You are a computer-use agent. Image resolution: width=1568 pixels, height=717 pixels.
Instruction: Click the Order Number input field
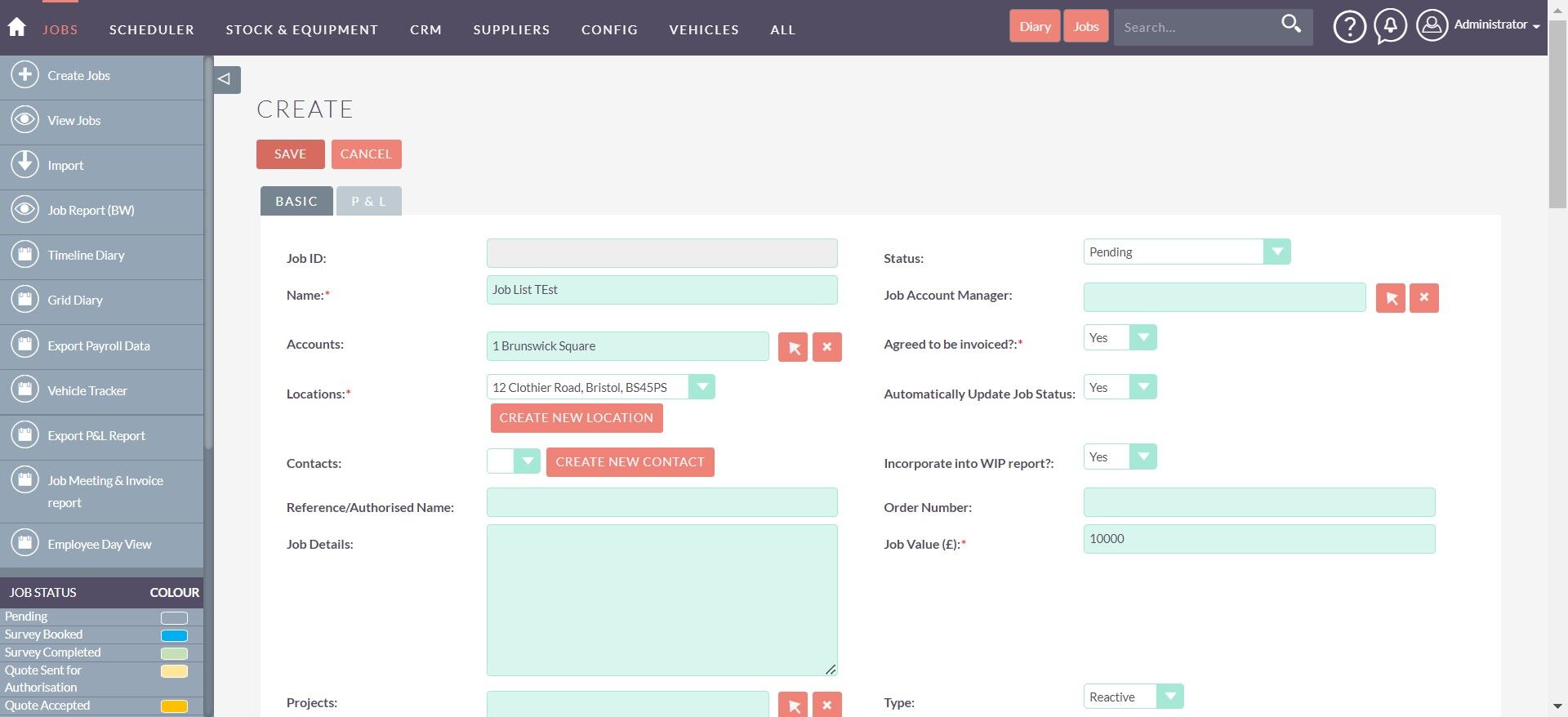pos(1259,502)
